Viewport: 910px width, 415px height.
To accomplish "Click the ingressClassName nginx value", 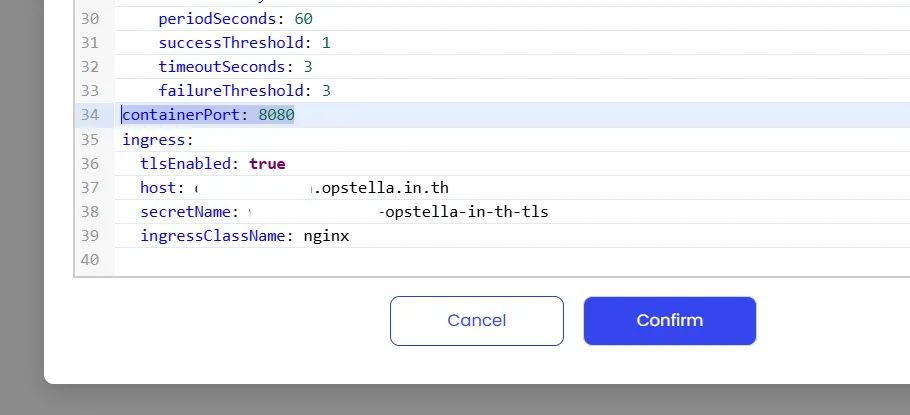I will (x=326, y=236).
